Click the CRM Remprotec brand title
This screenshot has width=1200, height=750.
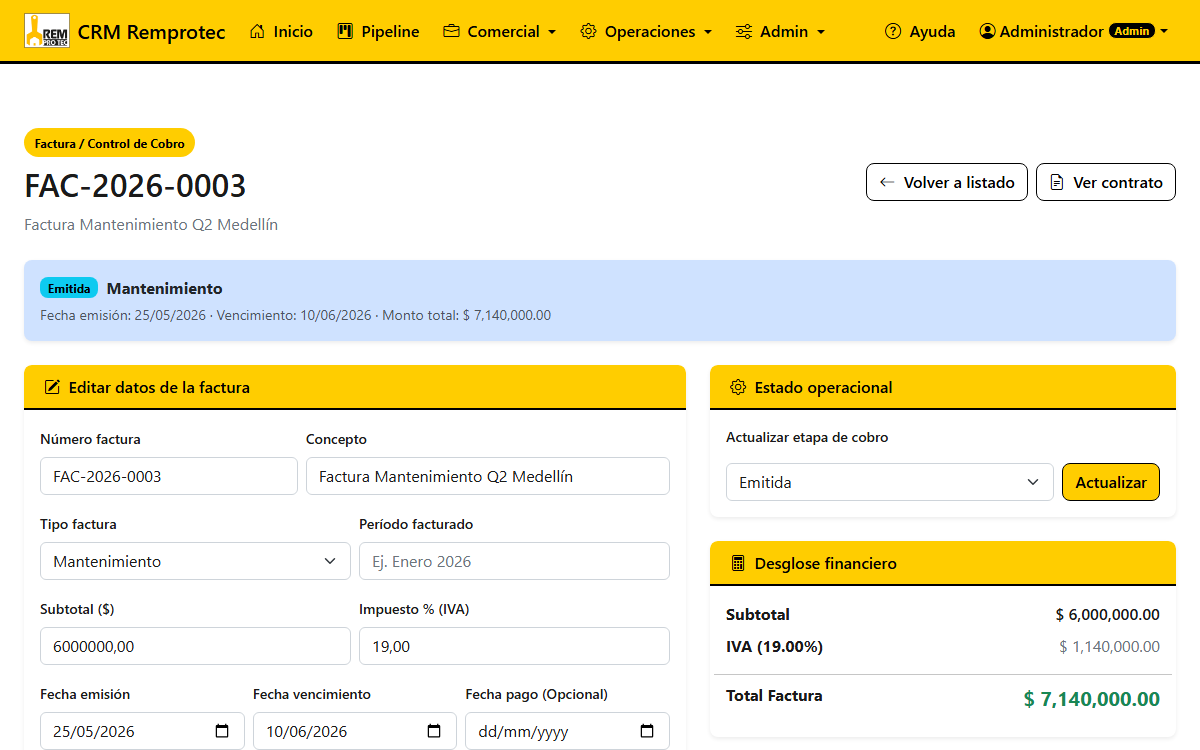click(x=151, y=32)
